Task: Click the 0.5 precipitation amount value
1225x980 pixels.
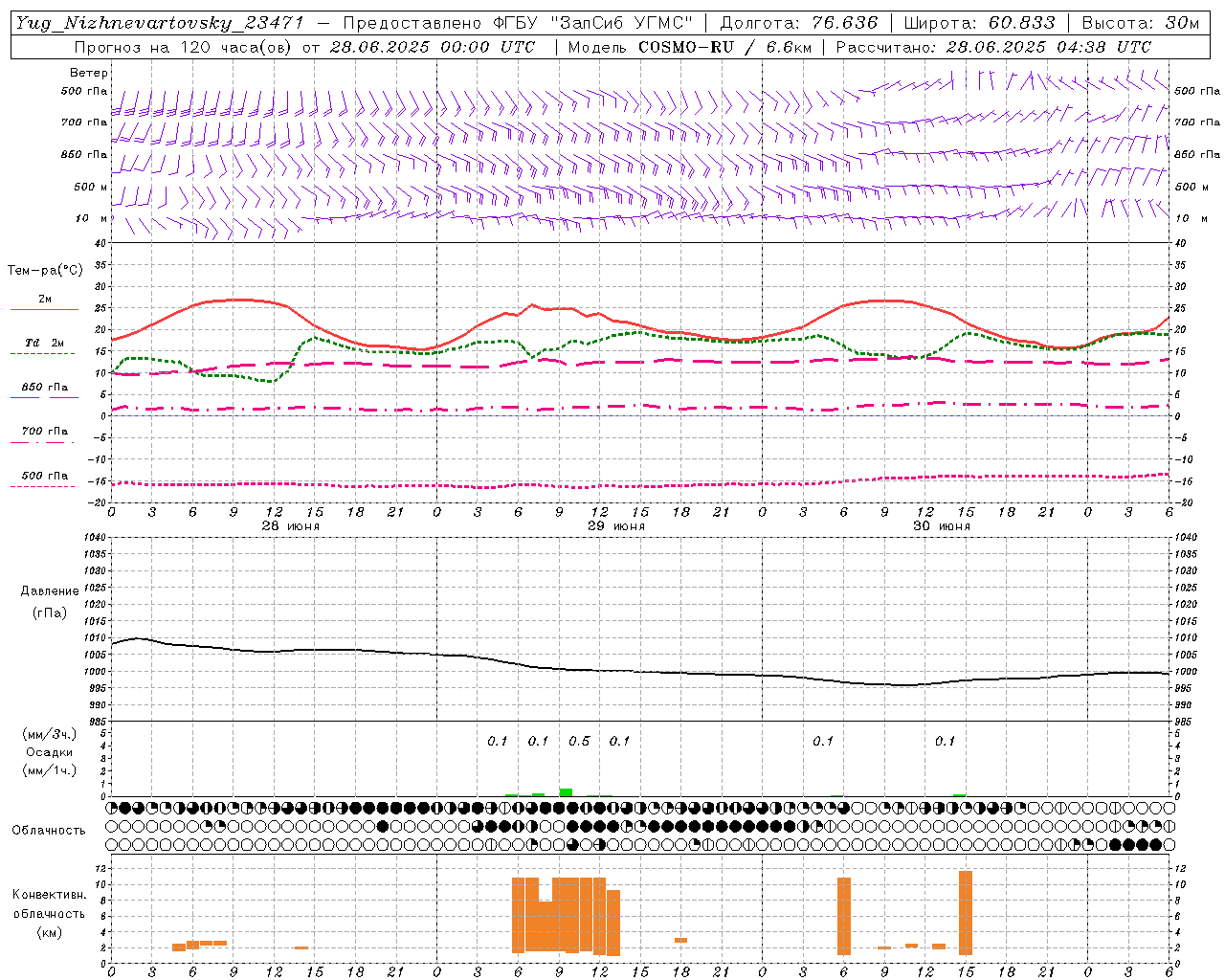Action: pos(579,742)
